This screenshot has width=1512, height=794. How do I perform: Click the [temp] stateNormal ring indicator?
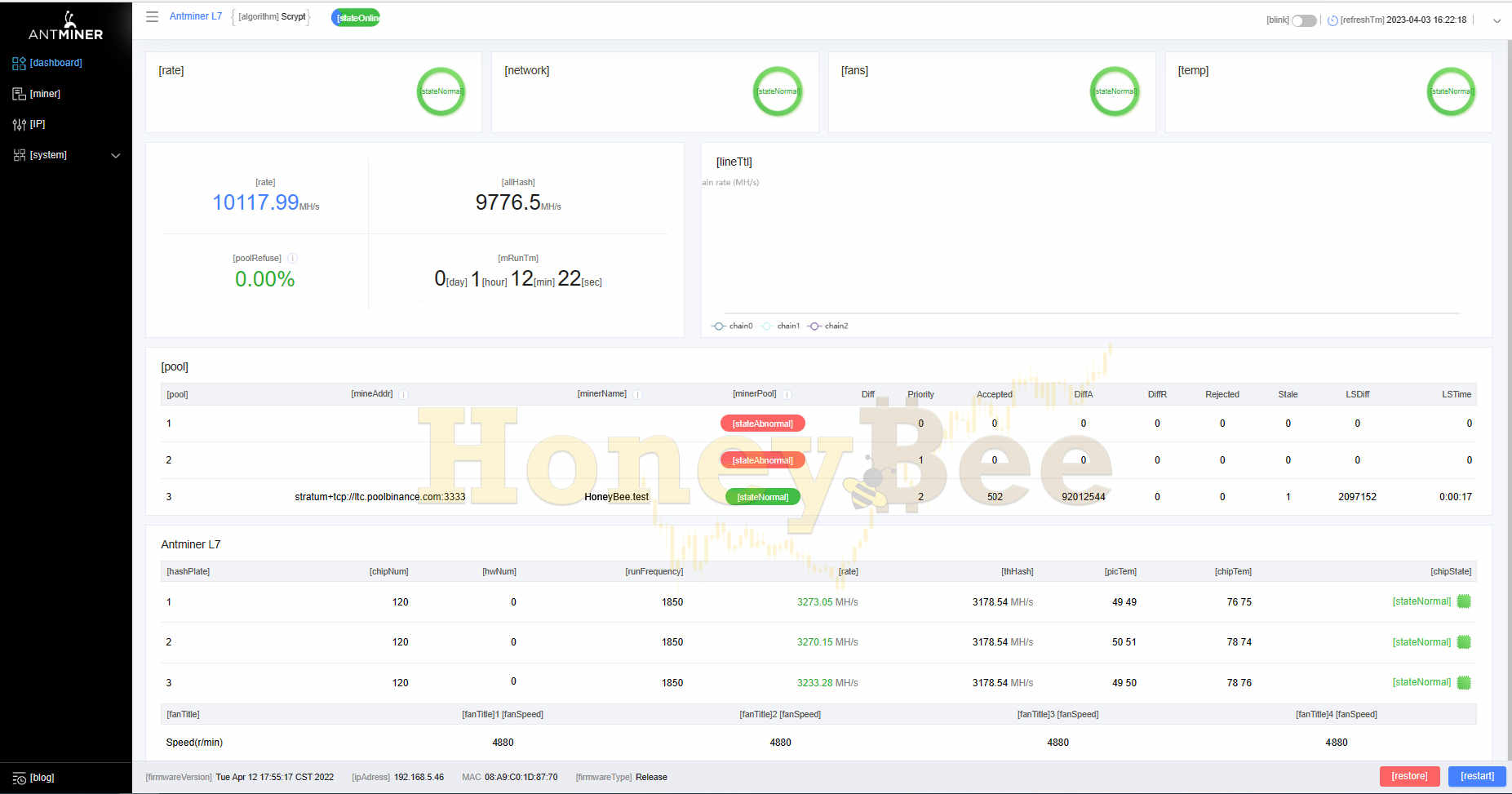(x=1451, y=91)
